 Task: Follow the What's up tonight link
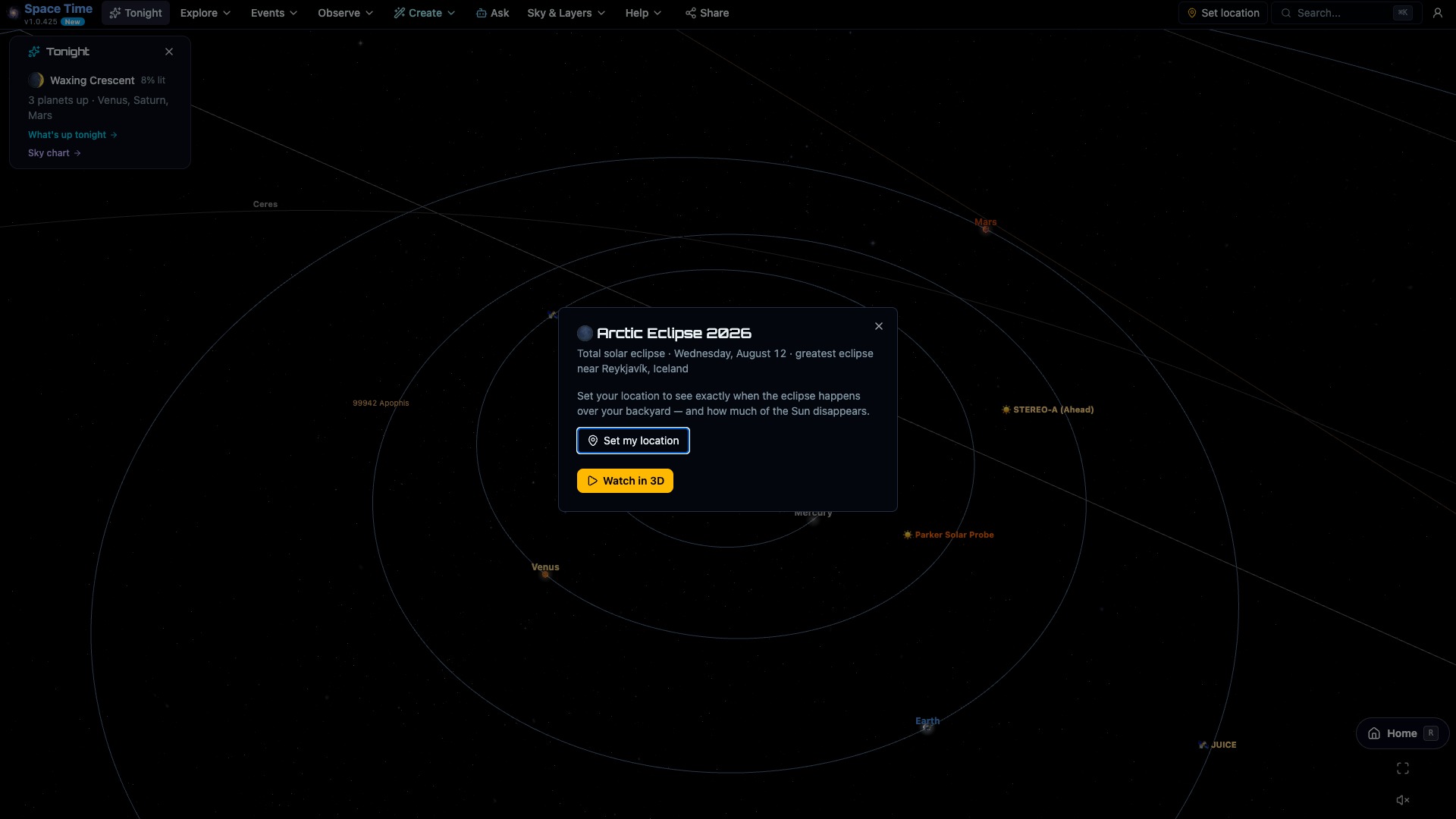click(73, 135)
